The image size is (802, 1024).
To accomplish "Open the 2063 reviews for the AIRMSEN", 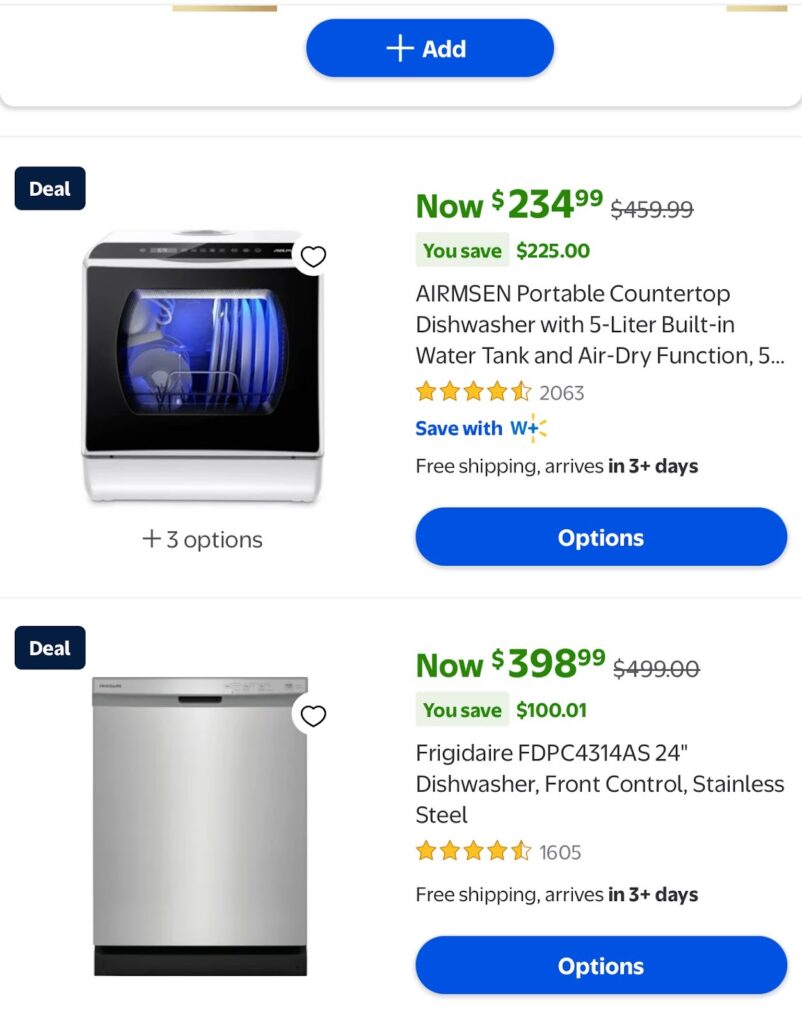I will pyautogui.click(x=561, y=392).
